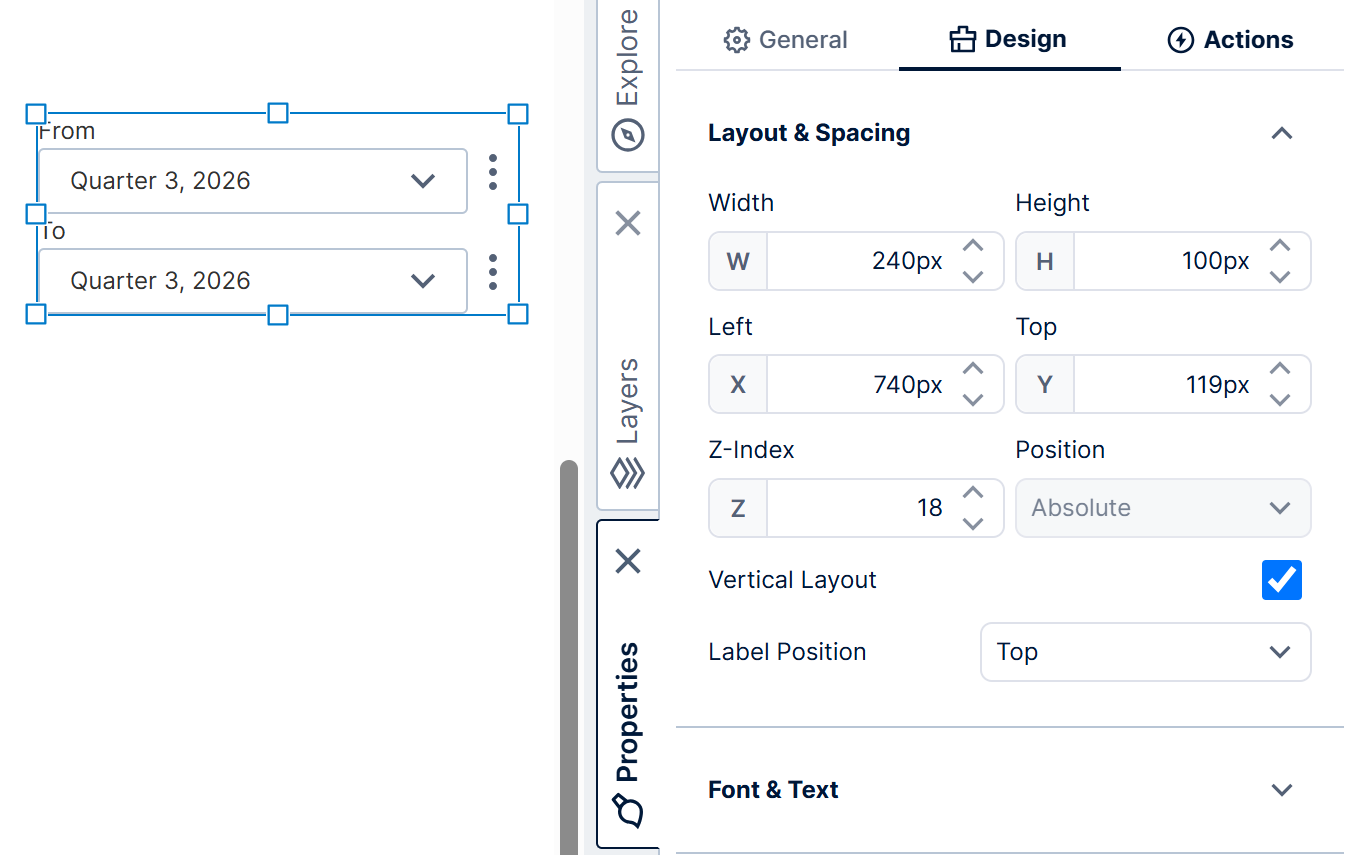Increase Top value with up arrow

point(1280,369)
